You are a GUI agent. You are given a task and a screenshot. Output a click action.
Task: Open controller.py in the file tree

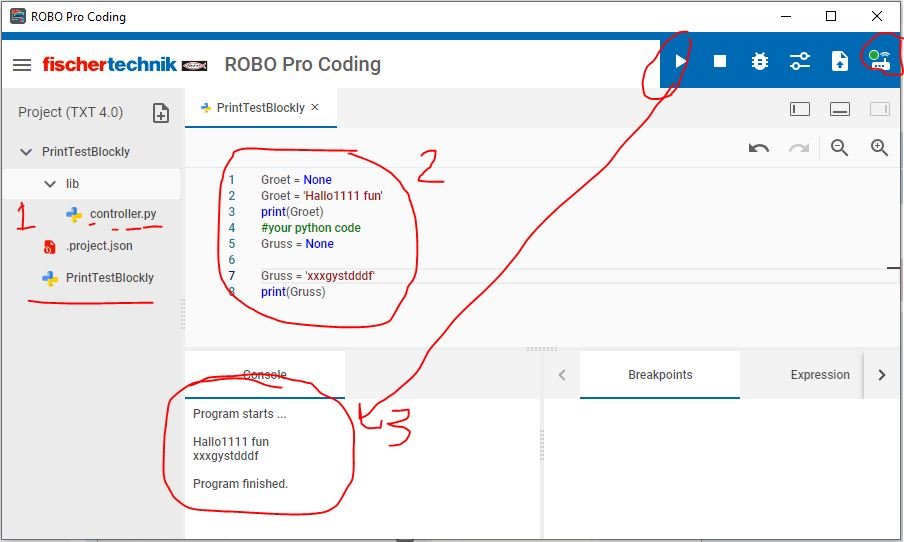point(122,214)
